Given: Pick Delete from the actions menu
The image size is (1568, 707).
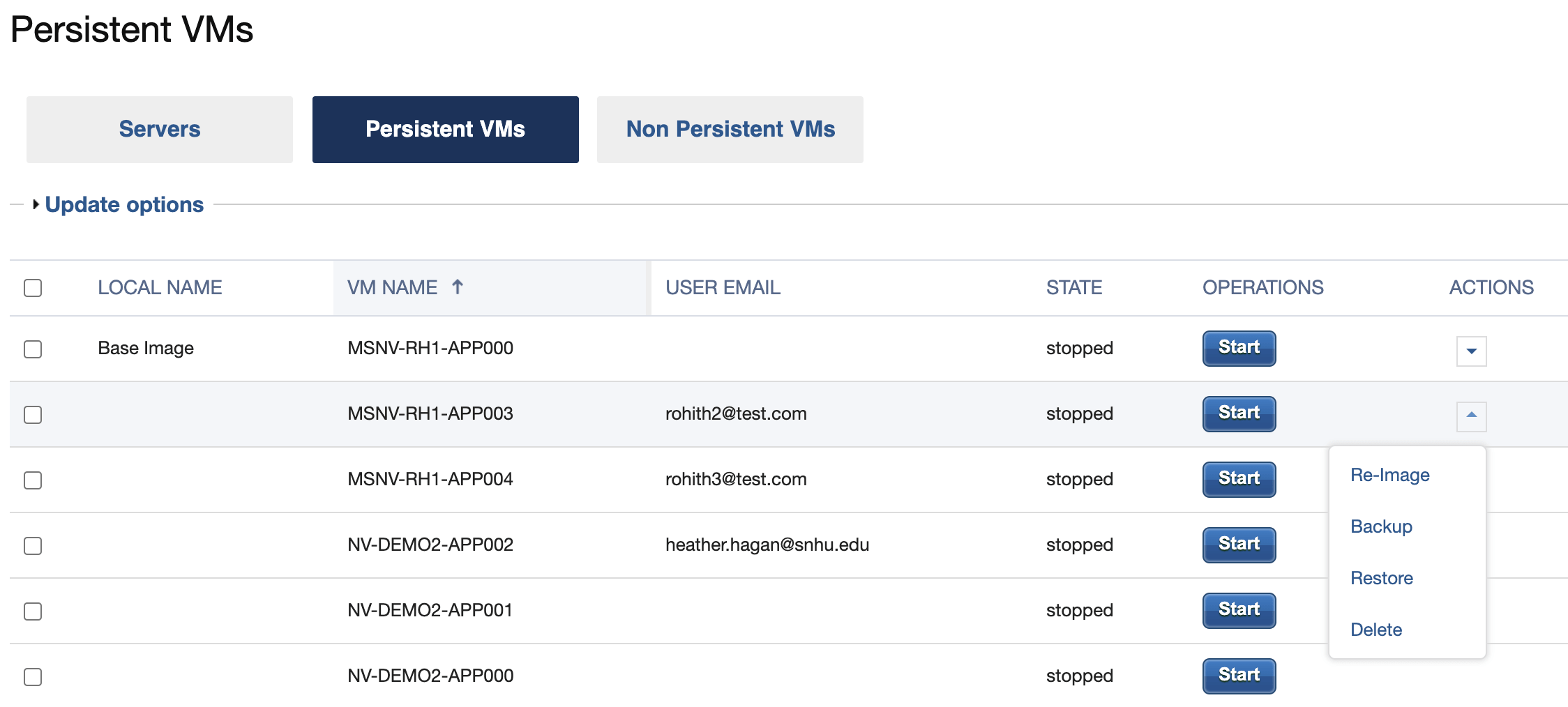Looking at the screenshot, I should pyautogui.click(x=1376, y=630).
